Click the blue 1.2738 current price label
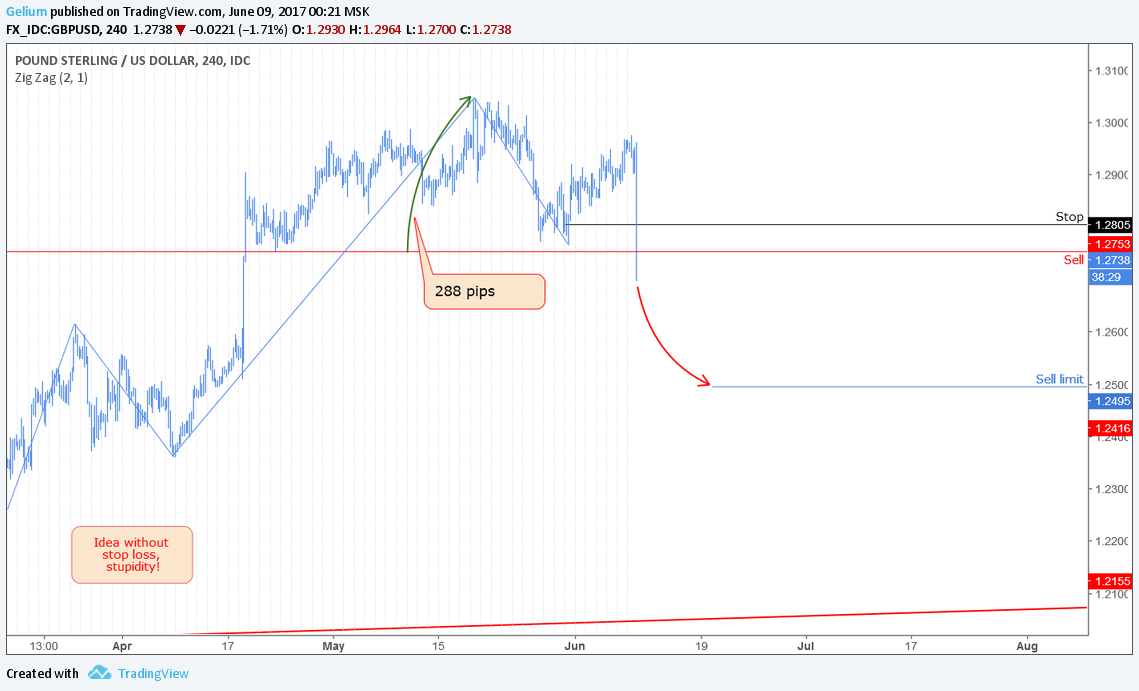 (1112, 260)
